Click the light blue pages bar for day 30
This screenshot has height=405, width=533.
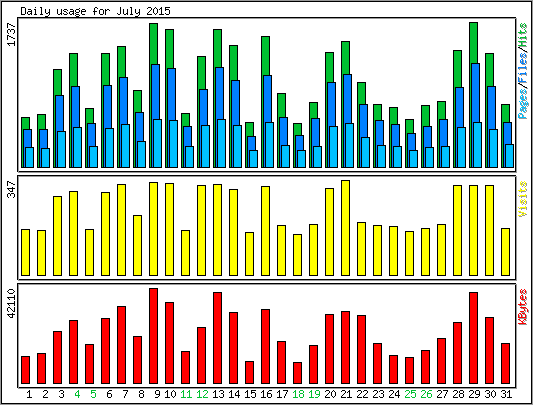pyautogui.click(x=494, y=148)
